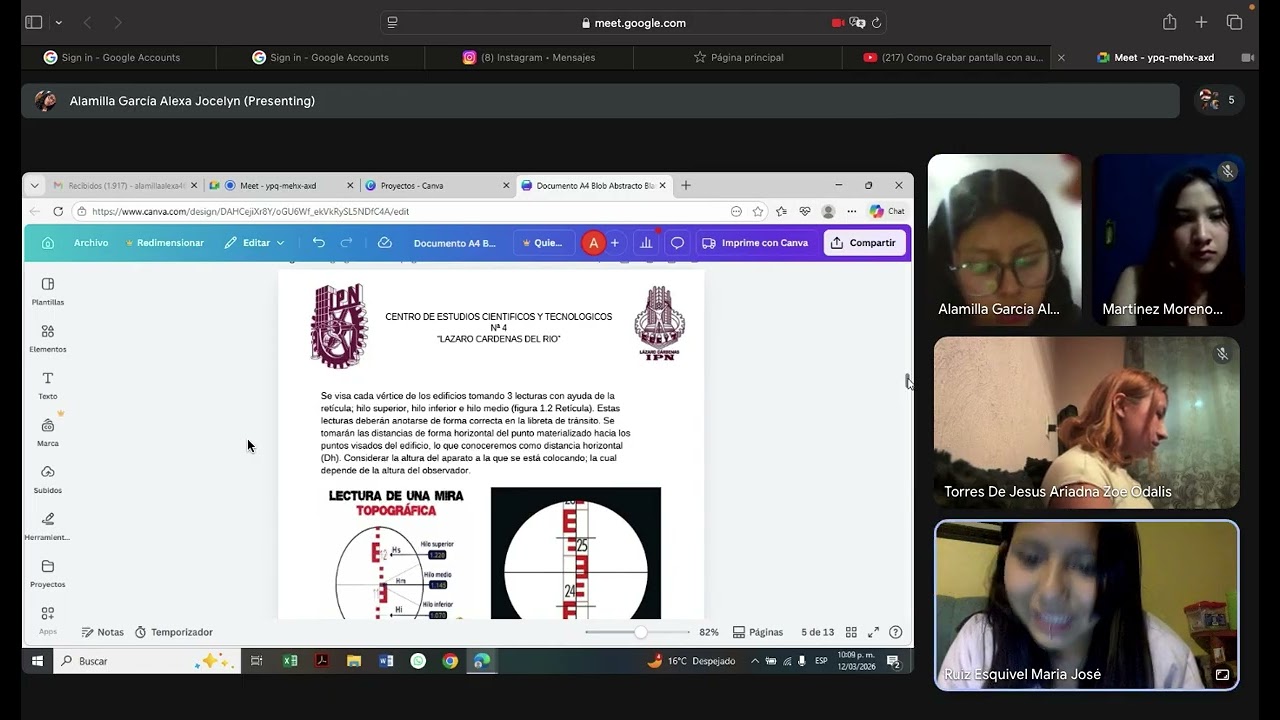Select Ruiz Esquivel Maria José video tile
This screenshot has width=1280, height=720.
1087,605
